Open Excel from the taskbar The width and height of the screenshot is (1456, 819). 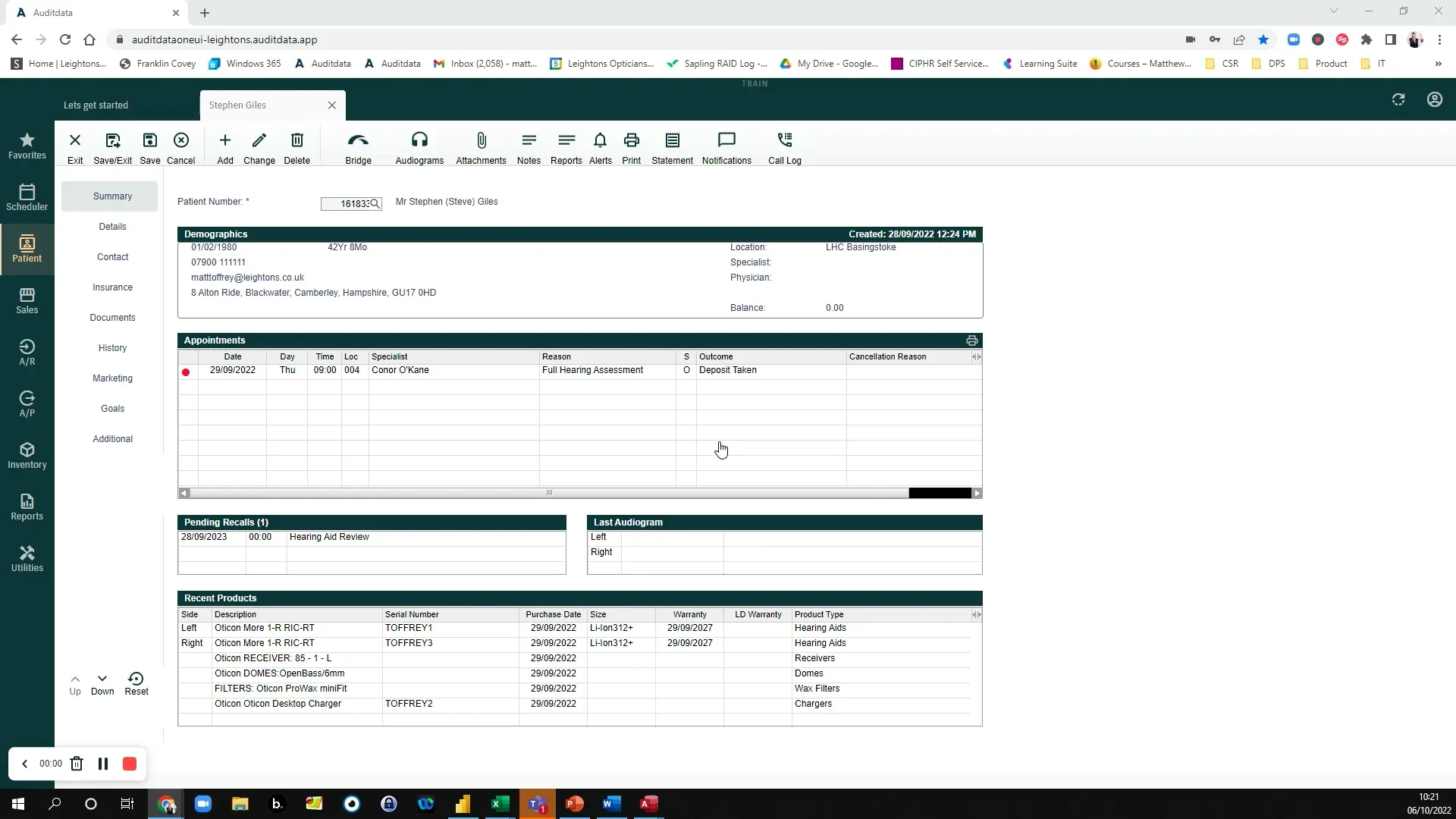(500, 803)
